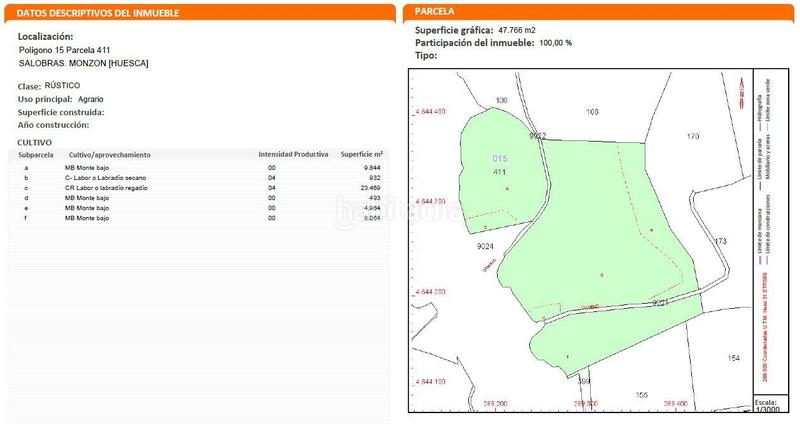Screen dimensions: 800x424
Task: Click the 'Subparcela' column header
Action: coord(36,155)
